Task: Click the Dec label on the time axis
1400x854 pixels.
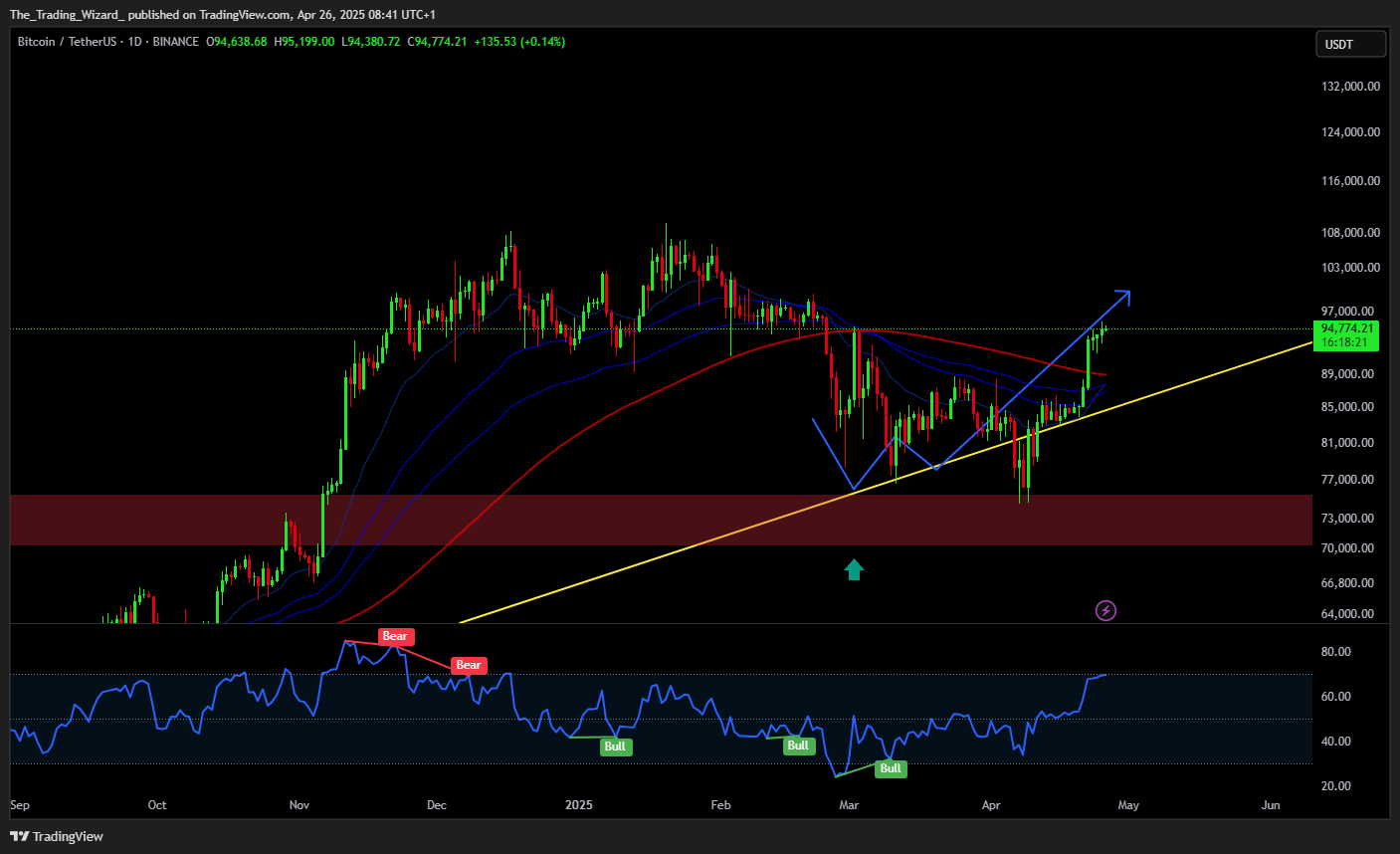Action: click(x=437, y=805)
